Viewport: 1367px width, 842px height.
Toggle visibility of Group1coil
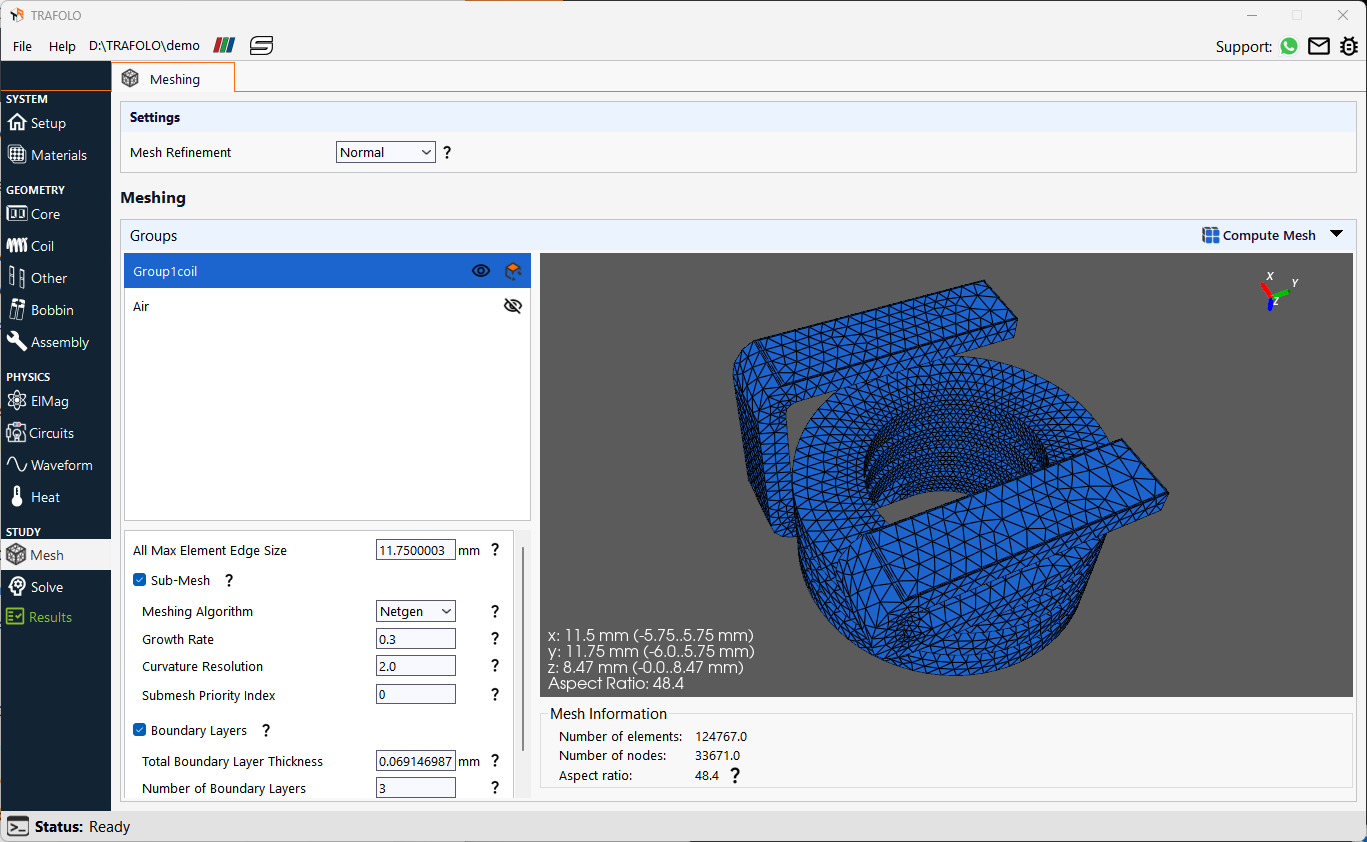tap(481, 270)
